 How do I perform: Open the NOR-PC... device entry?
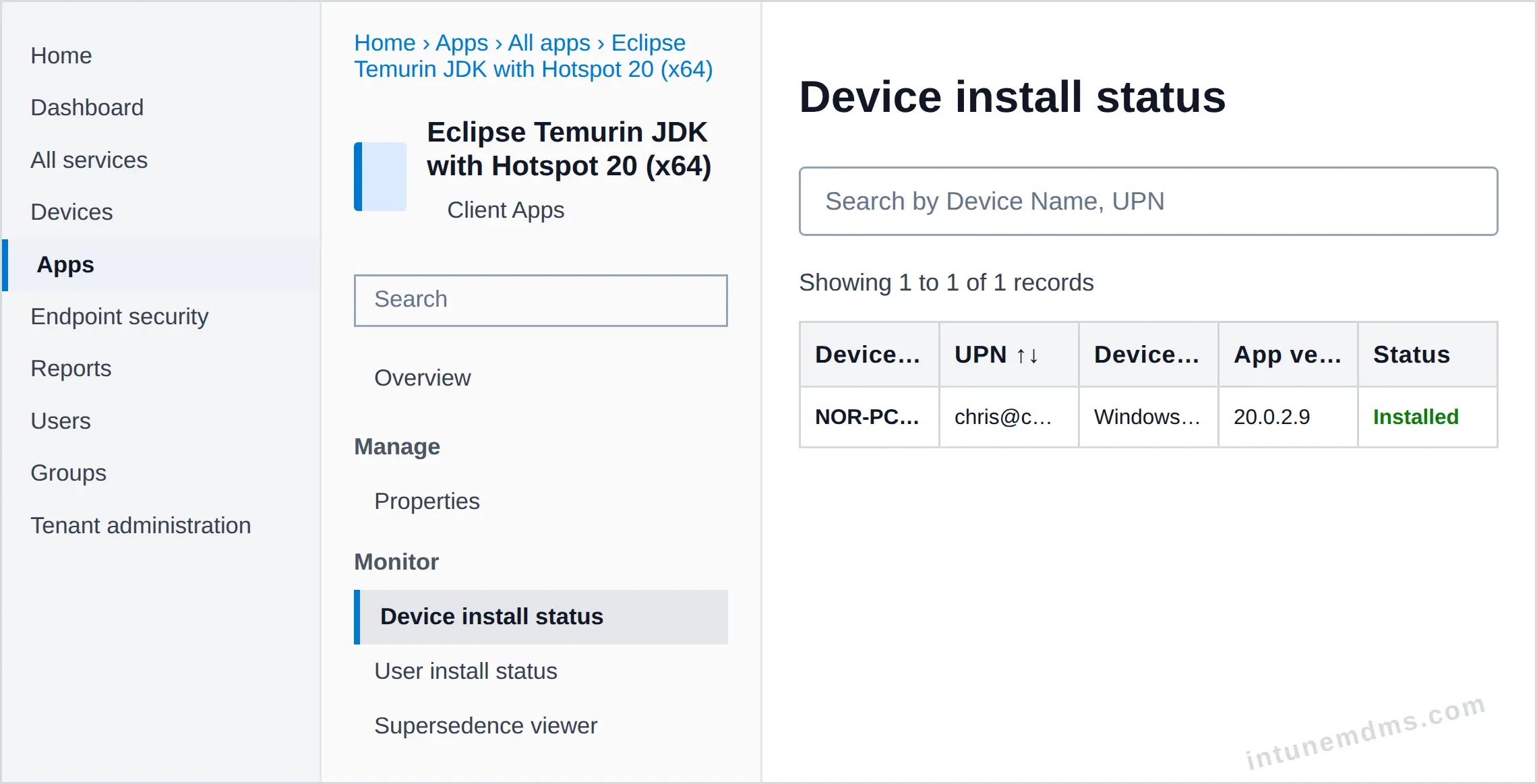(869, 417)
